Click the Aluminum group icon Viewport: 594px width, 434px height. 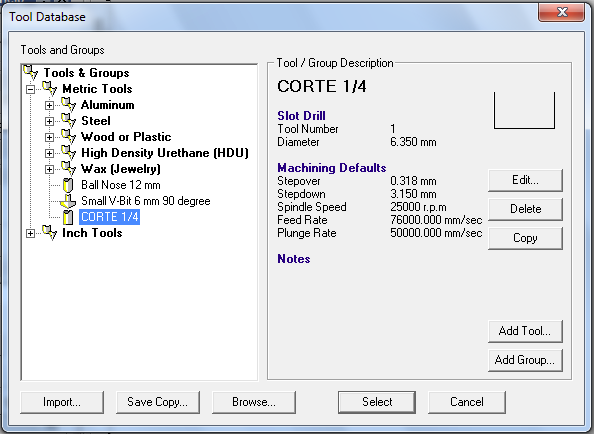[x=69, y=105]
